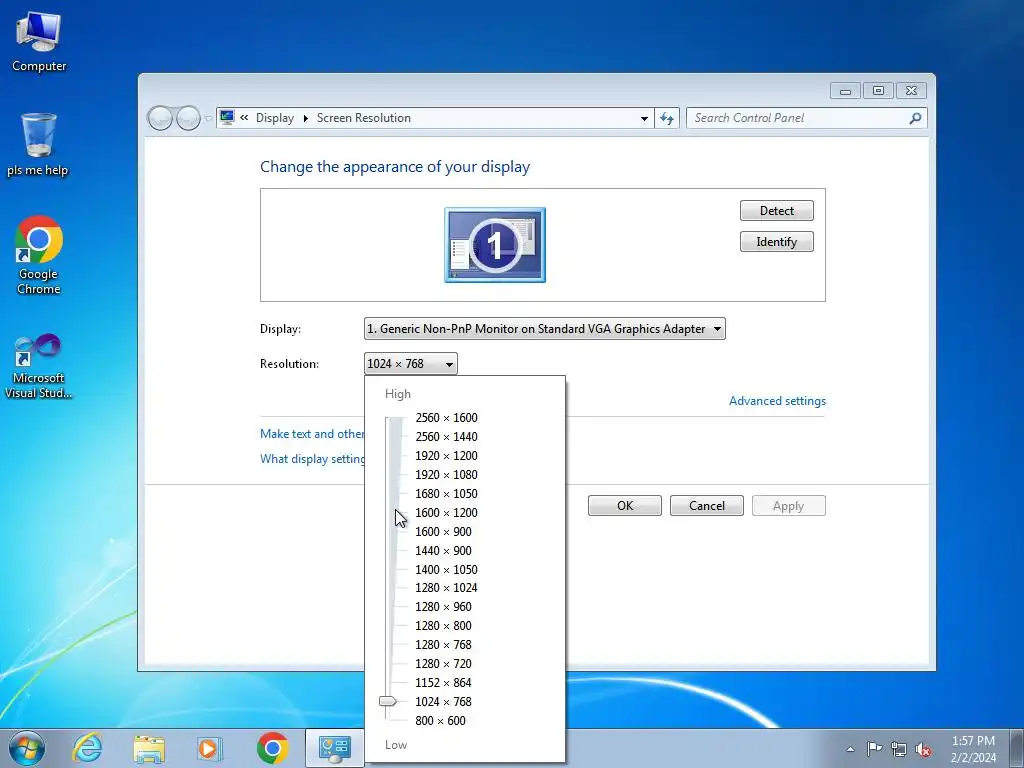
Task: Go to Display in the breadcrumb
Action: [275, 118]
